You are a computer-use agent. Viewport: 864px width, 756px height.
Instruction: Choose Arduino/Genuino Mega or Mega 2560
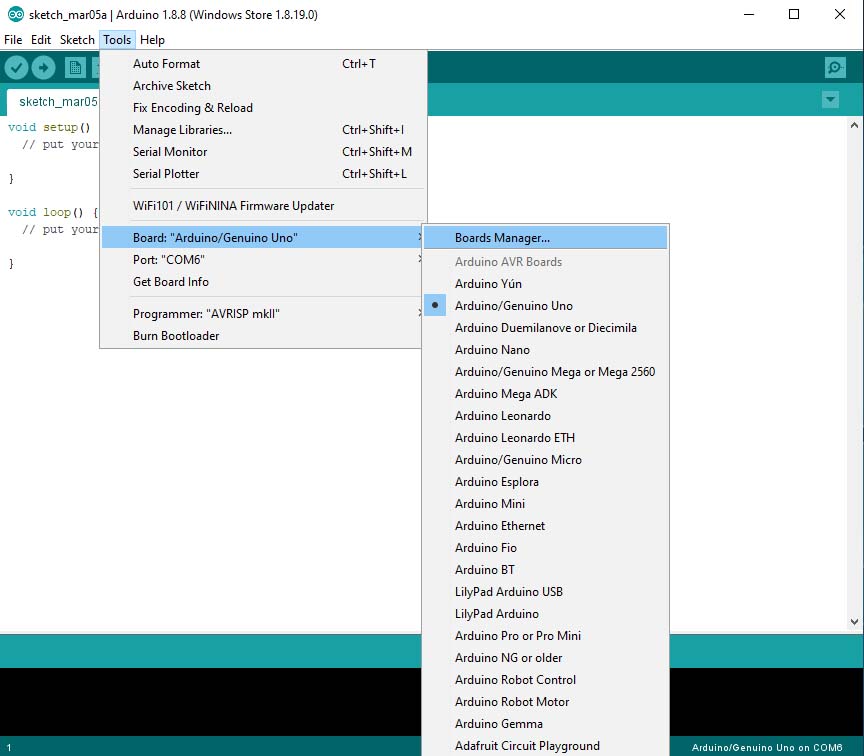(546, 372)
